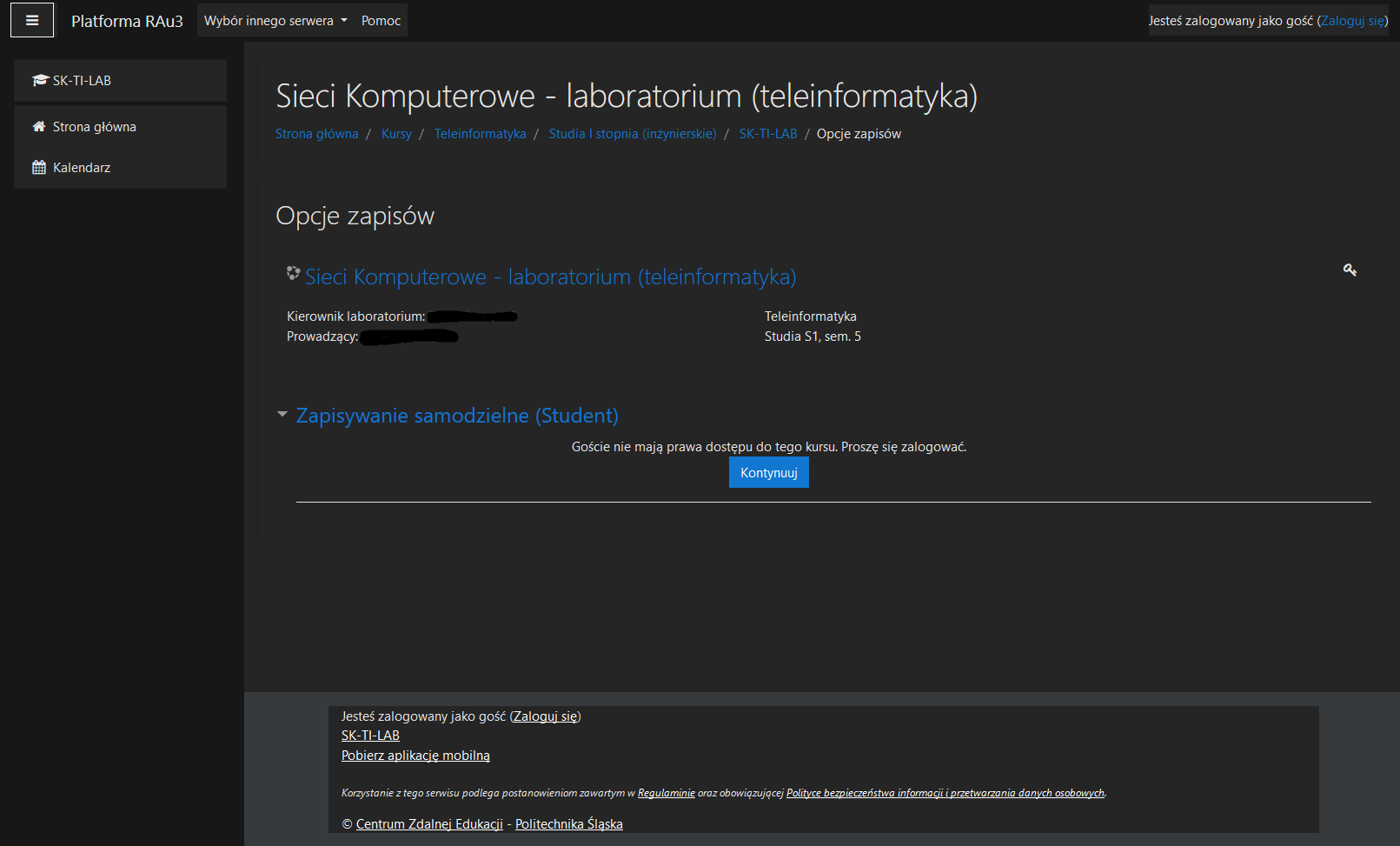This screenshot has height=846, width=1400.
Task: Click the graduation cap icon beside SK-TI-LAB
Action: pyautogui.click(x=39, y=80)
